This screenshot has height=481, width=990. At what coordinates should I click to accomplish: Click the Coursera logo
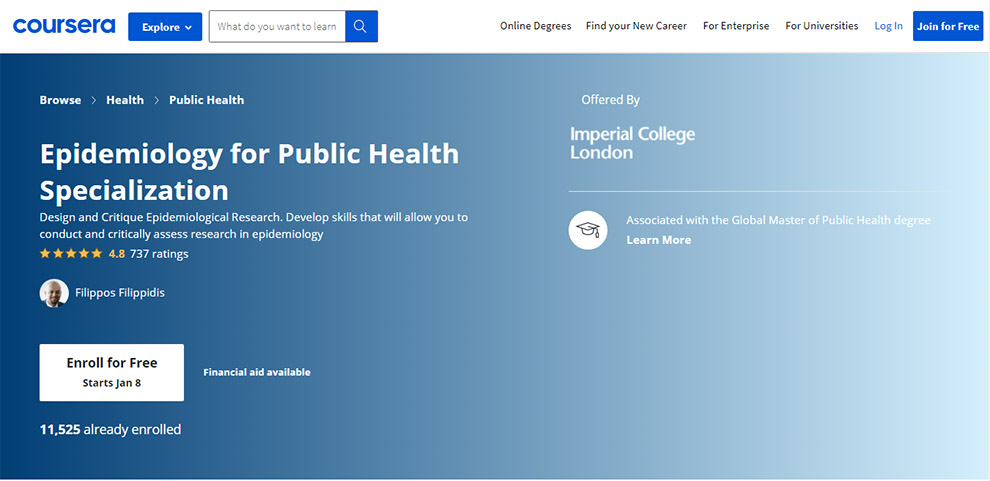pos(64,26)
